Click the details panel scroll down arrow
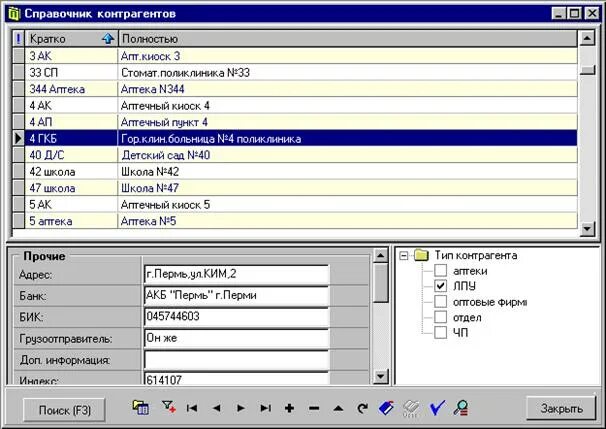606x429 pixels. click(381, 376)
